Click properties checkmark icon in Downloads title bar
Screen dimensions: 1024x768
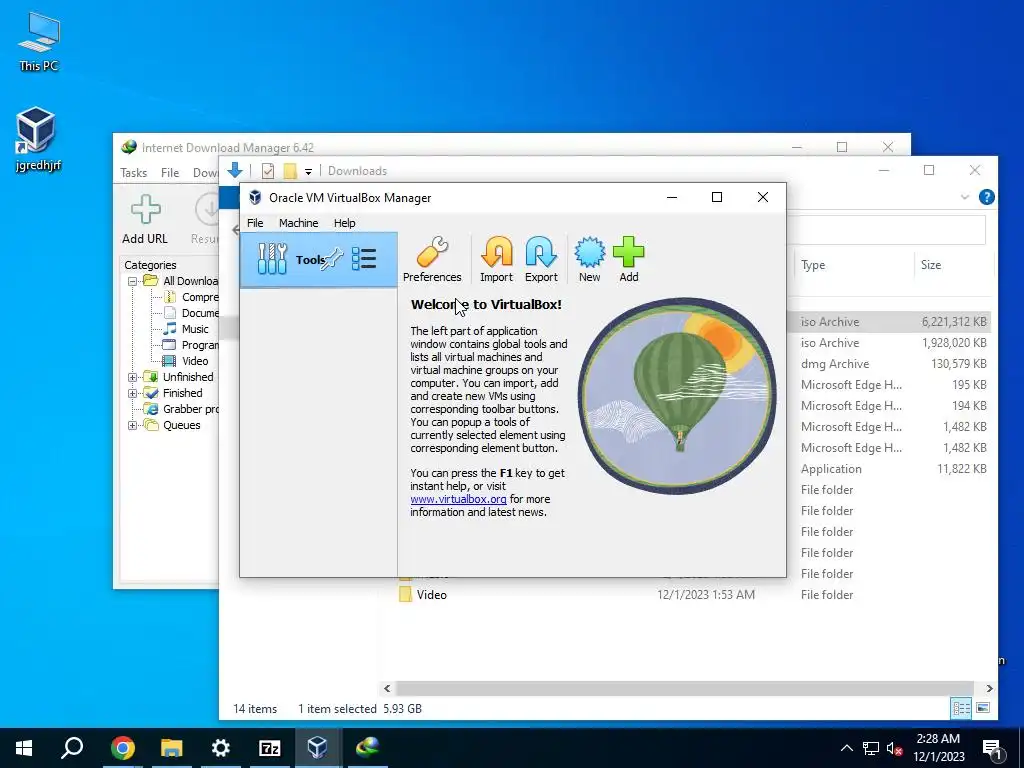pyautogui.click(x=268, y=171)
